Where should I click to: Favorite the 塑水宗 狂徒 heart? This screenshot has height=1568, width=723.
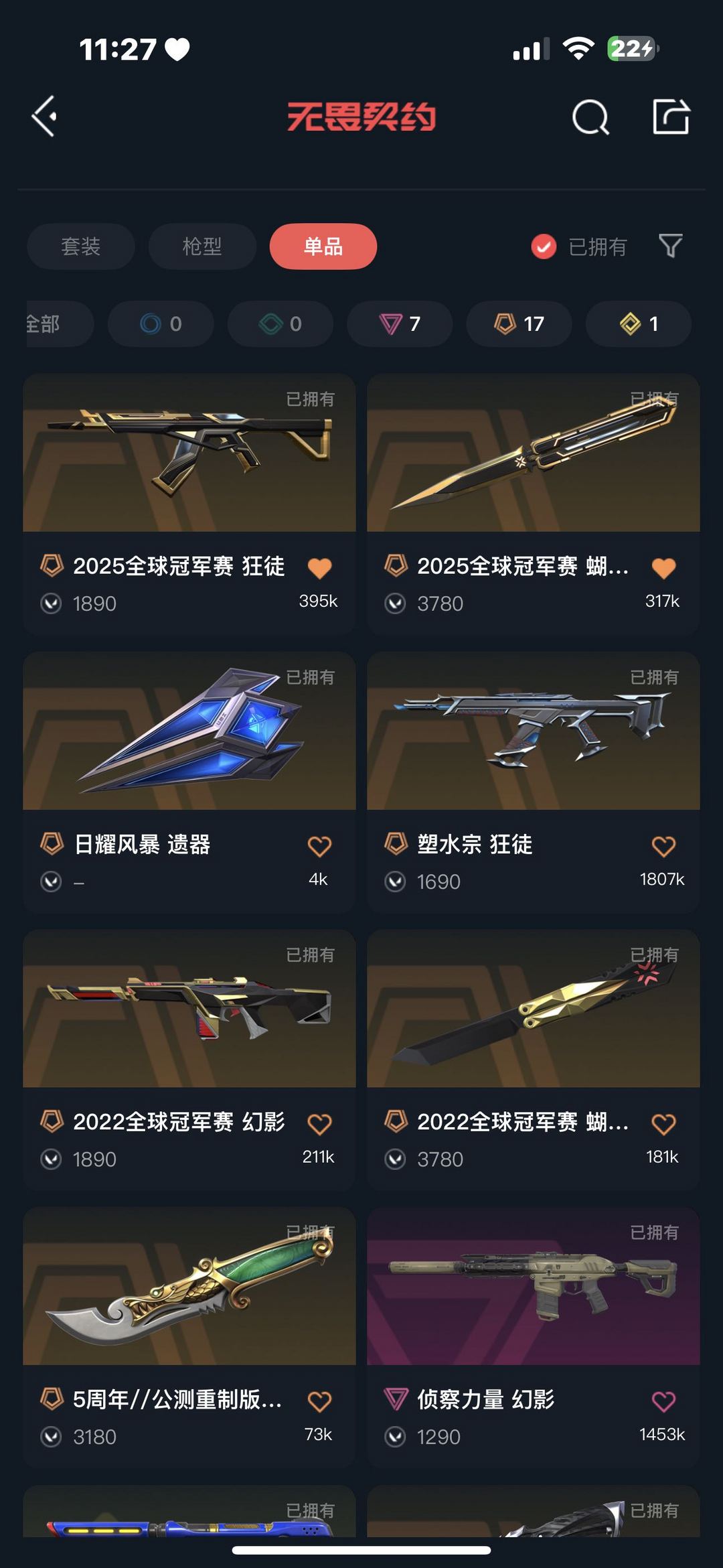663,846
